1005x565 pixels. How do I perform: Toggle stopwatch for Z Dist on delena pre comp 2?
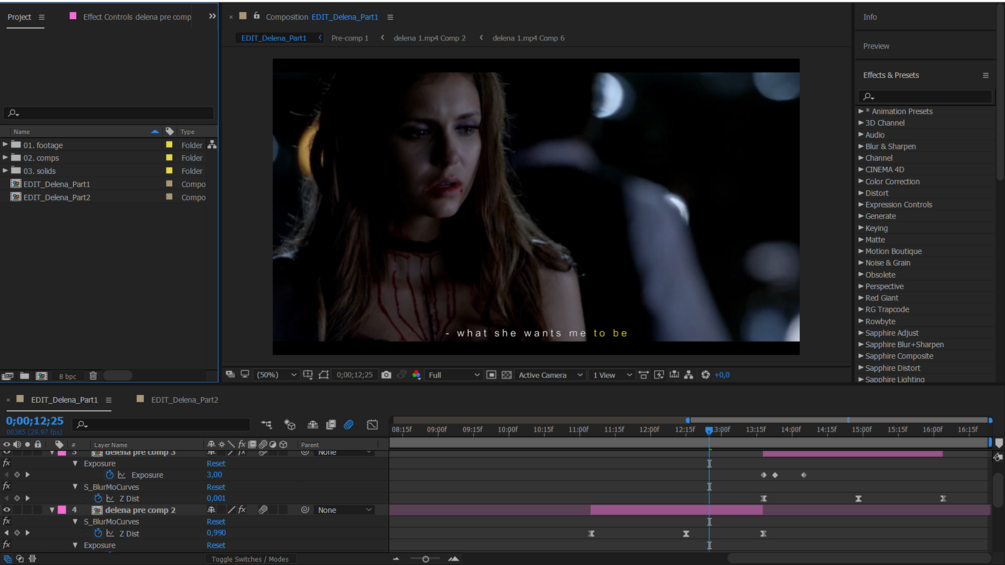point(98,533)
